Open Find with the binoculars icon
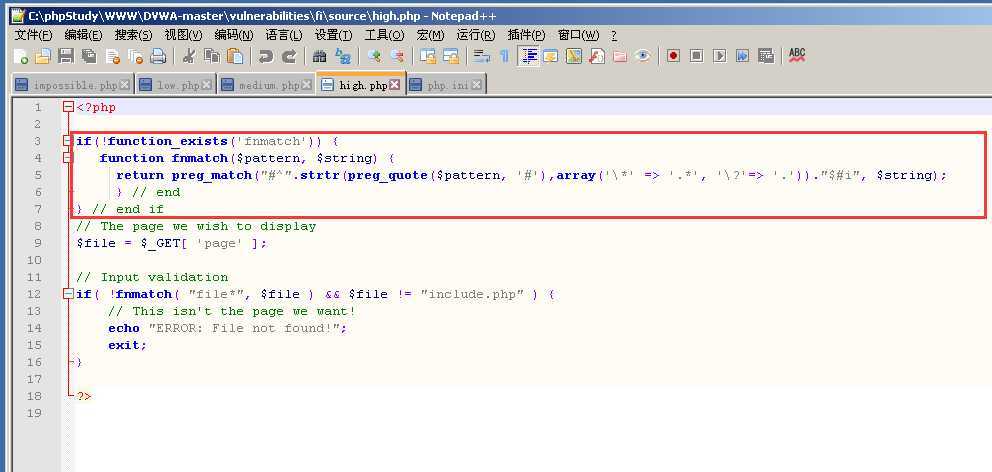Viewport: 992px width, 472px height. (x=319, y=56)
